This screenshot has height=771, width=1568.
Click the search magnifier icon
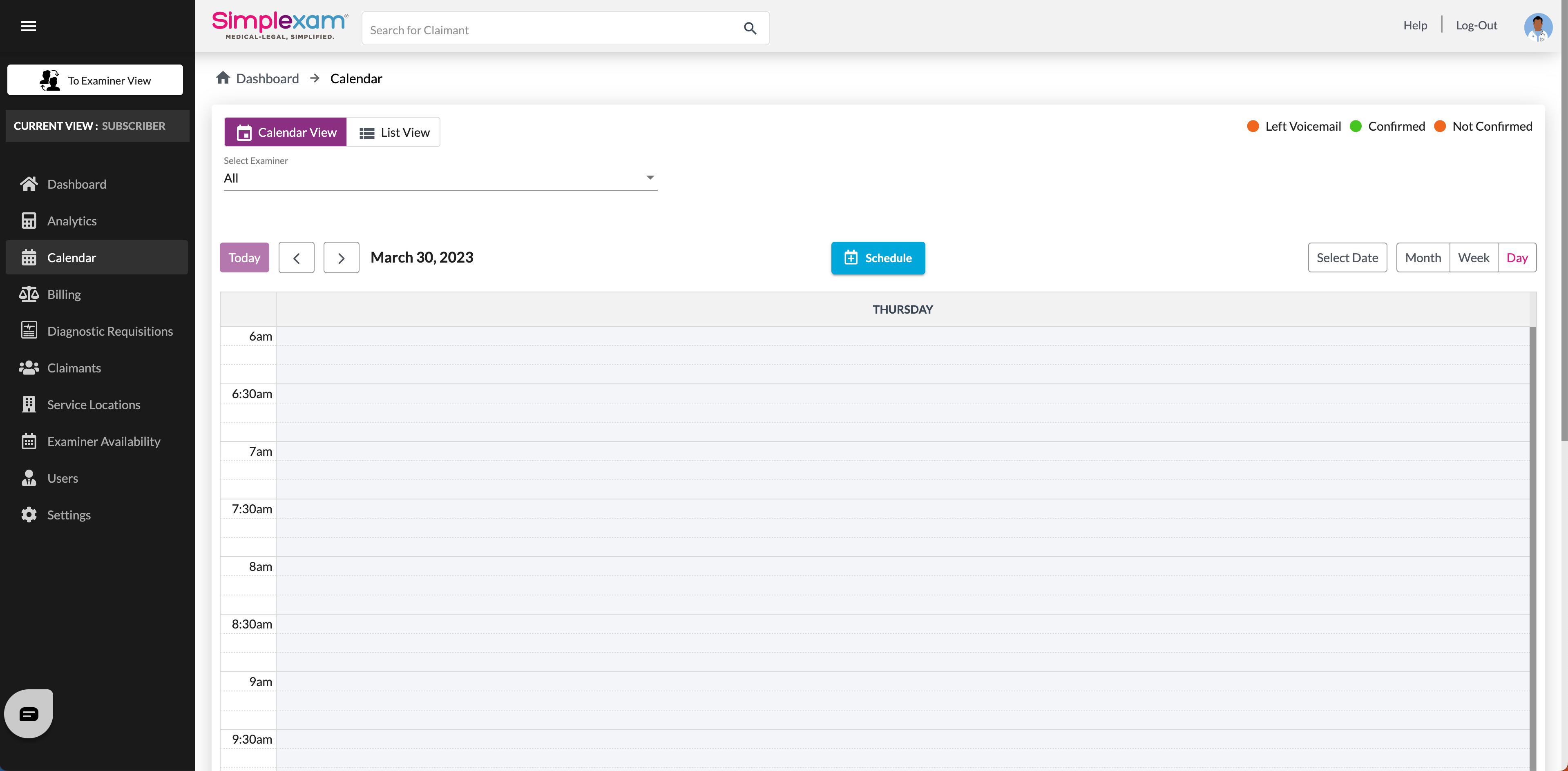tap(750, 29)
